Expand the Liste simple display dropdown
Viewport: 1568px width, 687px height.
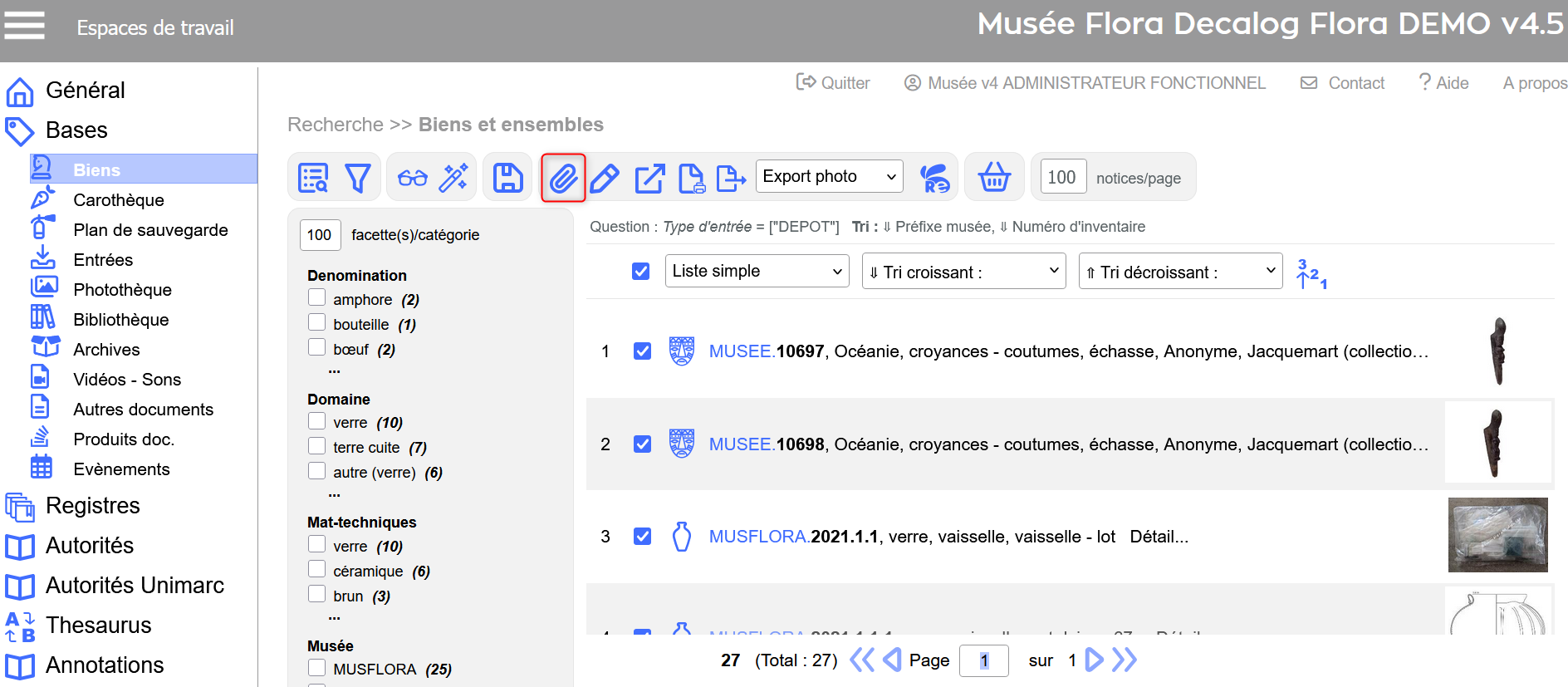click(757, 271)
